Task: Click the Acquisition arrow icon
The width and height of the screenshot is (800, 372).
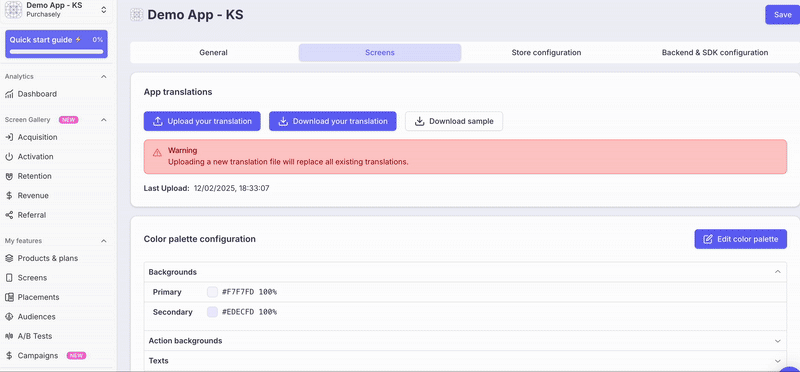Action: 9,137
